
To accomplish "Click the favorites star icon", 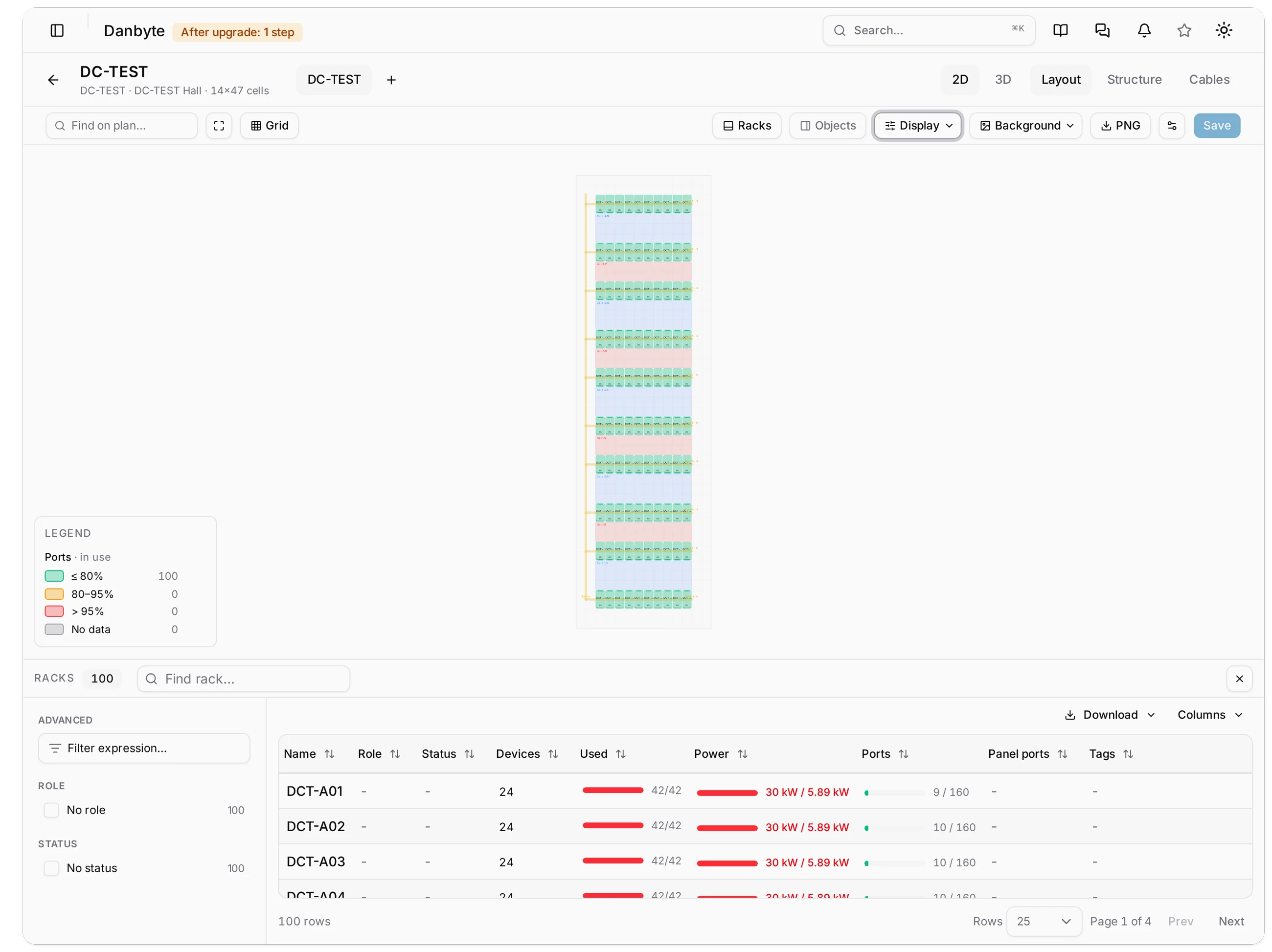I will coord(1183,30).
